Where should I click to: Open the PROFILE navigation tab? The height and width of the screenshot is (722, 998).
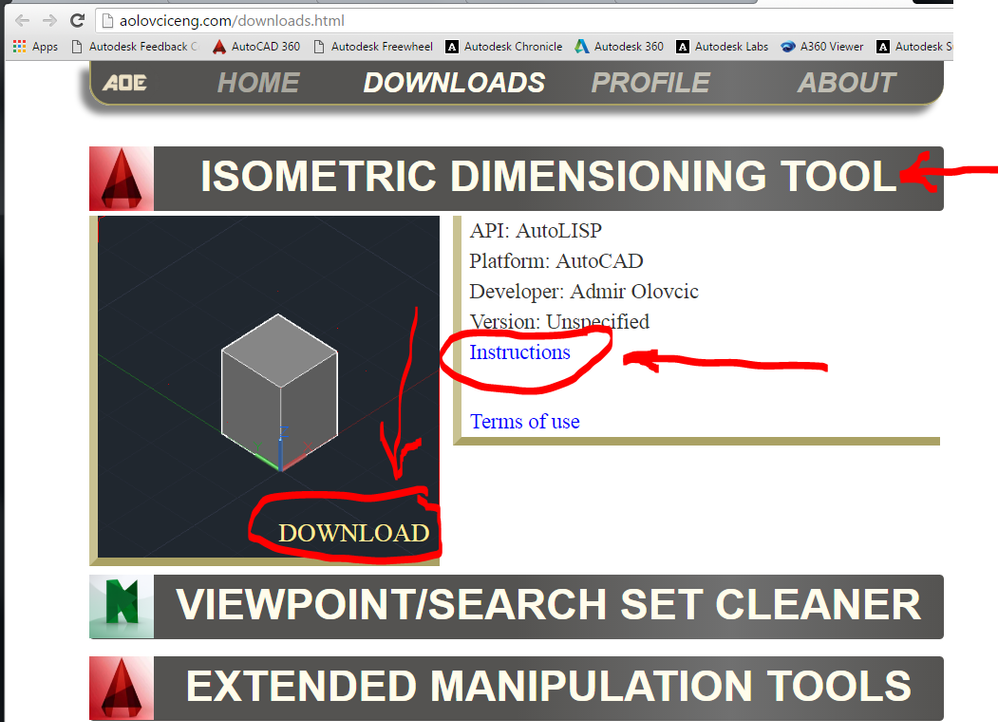[x=650, y=83]
